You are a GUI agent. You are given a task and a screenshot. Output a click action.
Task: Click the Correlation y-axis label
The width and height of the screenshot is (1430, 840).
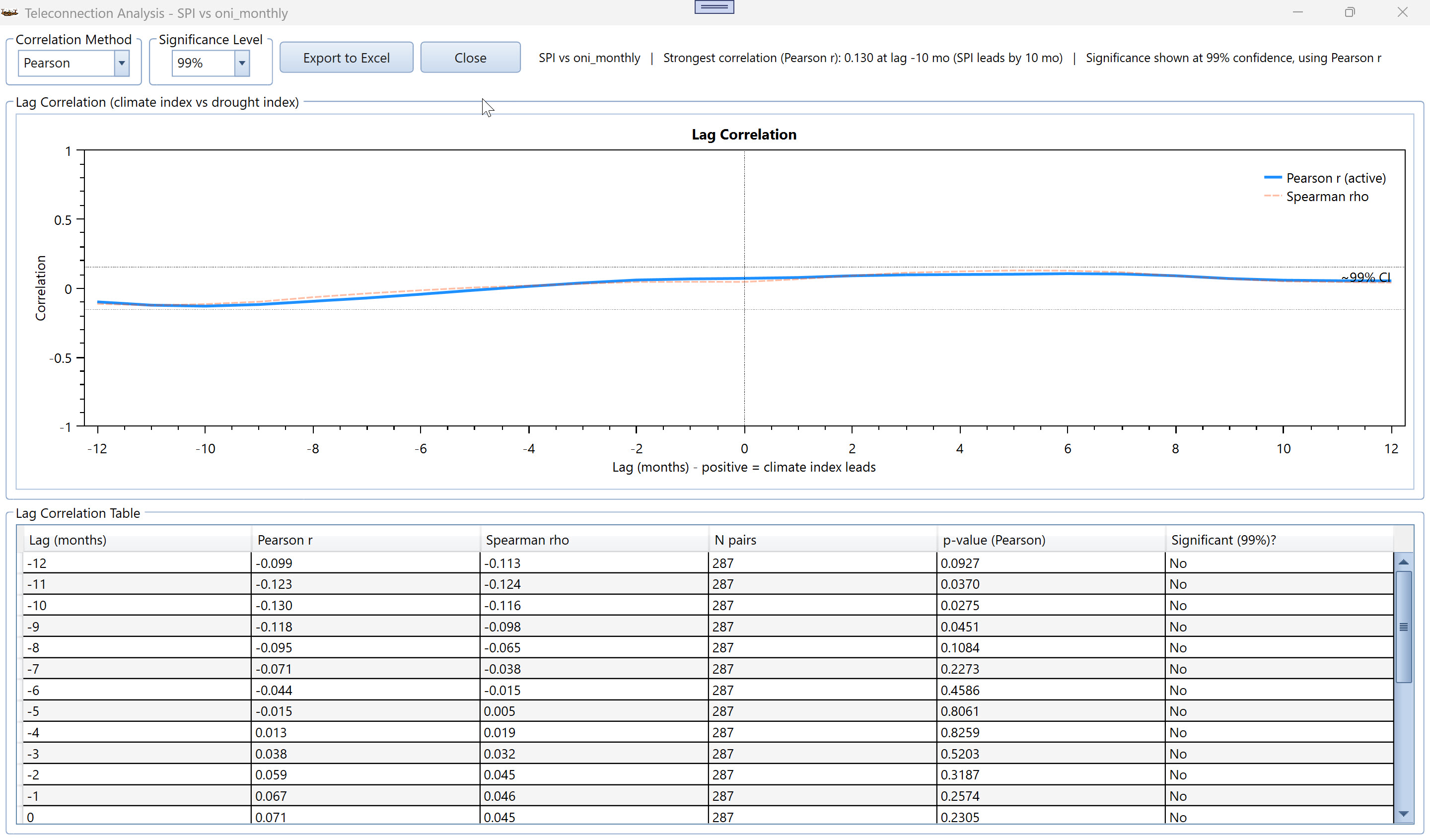click(40, 288)
